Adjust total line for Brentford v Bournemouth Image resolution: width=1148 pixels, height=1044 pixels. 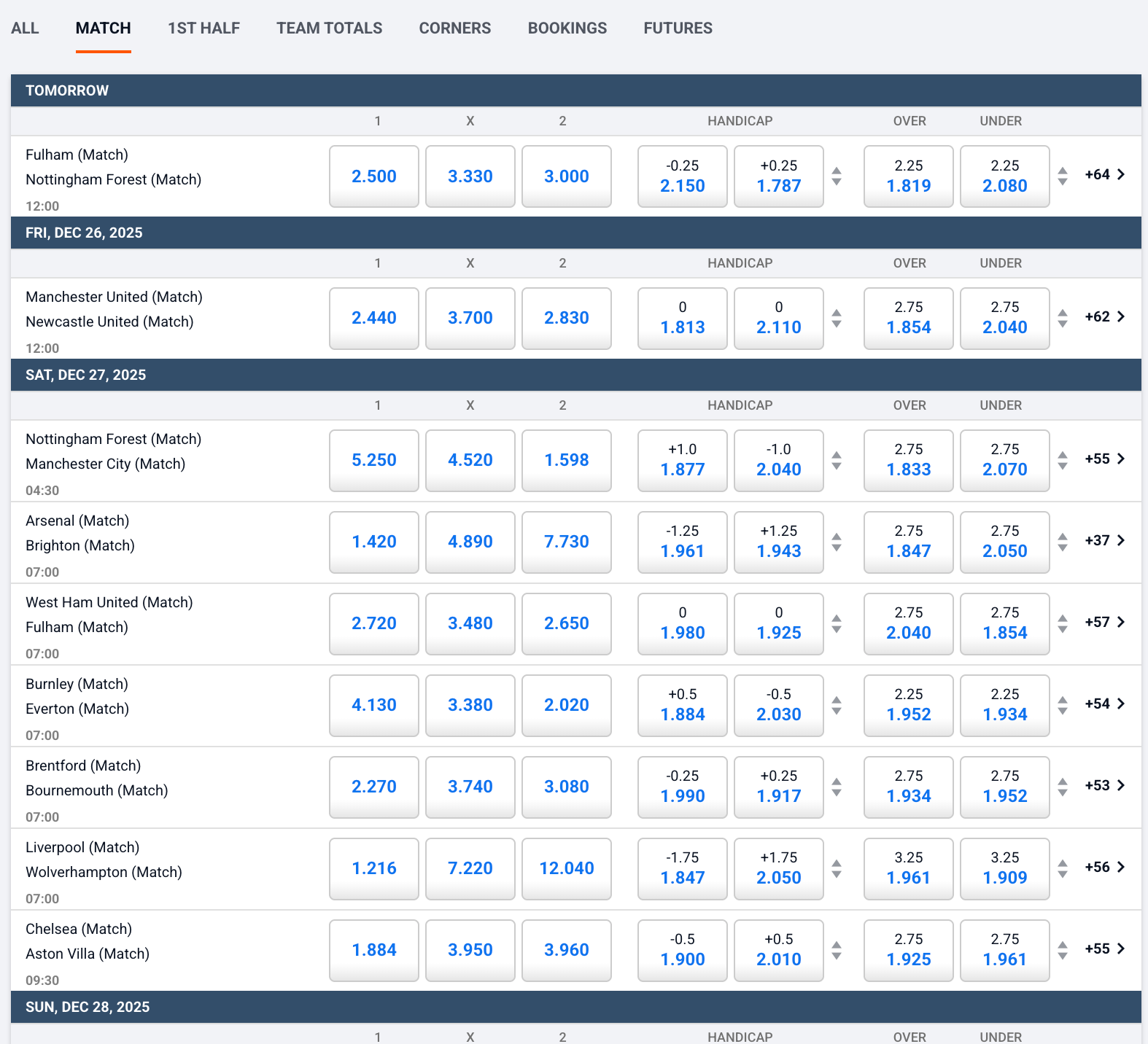click(1063, 787)
